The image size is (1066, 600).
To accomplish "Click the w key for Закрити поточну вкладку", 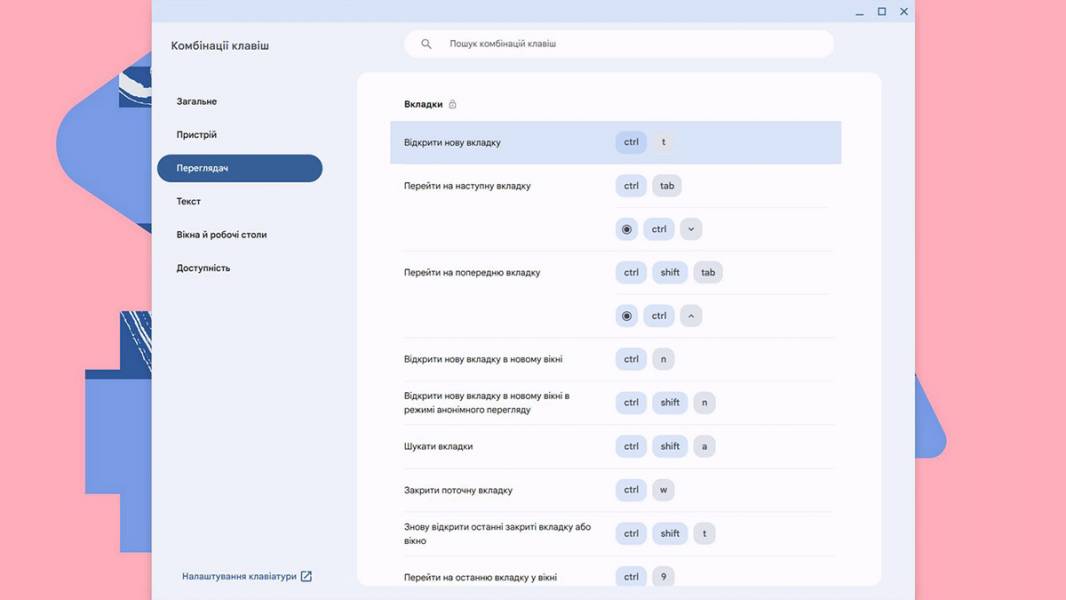I will (664, 490).
